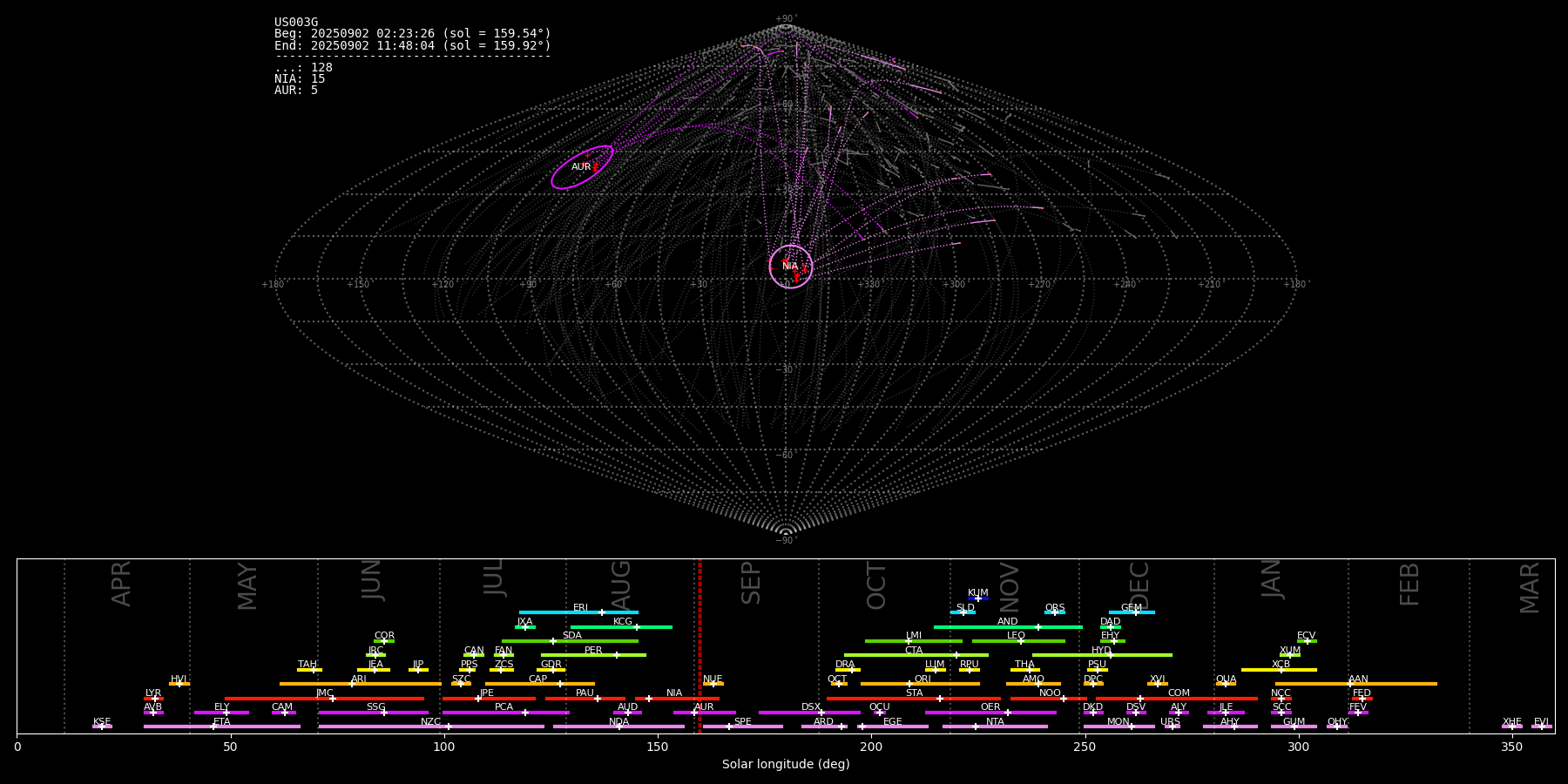Click the '+90°' latitude label atop the map
The height and width of the screenshot is (784, 1568).
point(786,19)
